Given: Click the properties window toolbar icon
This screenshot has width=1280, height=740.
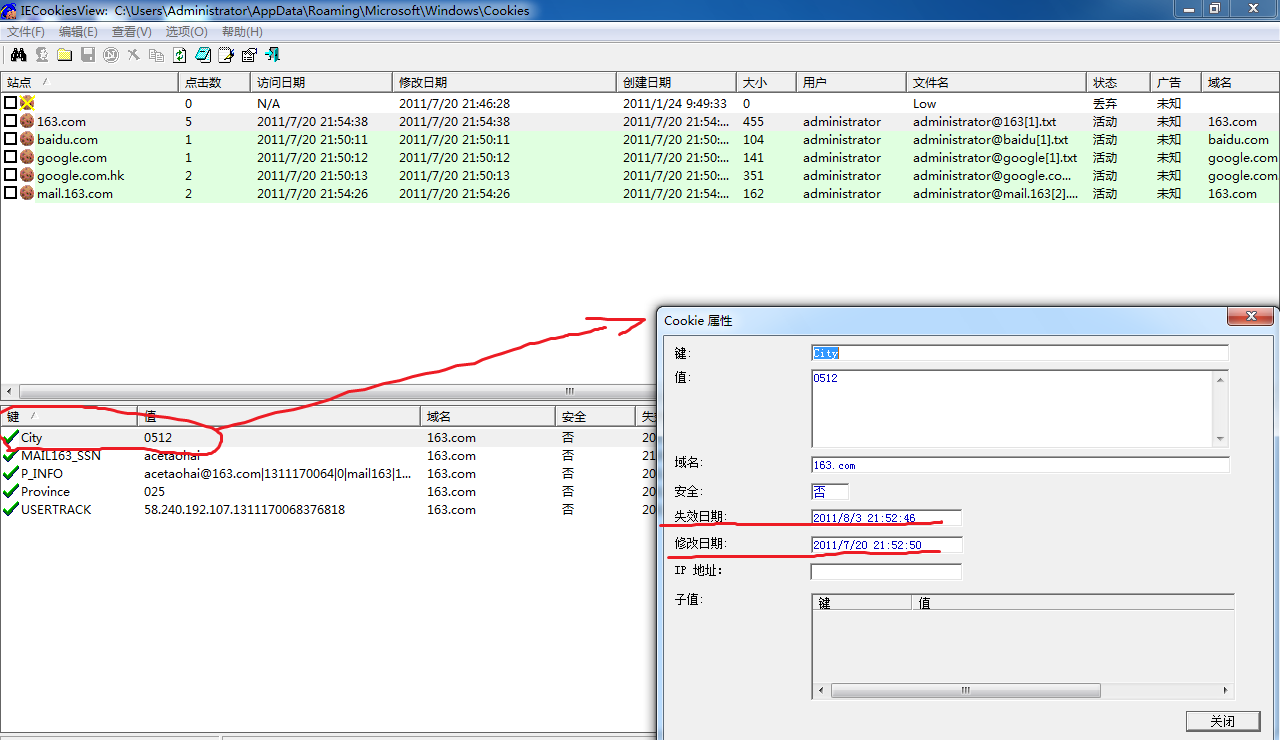Looking at the screenshot, I should (x=249, y=55).
